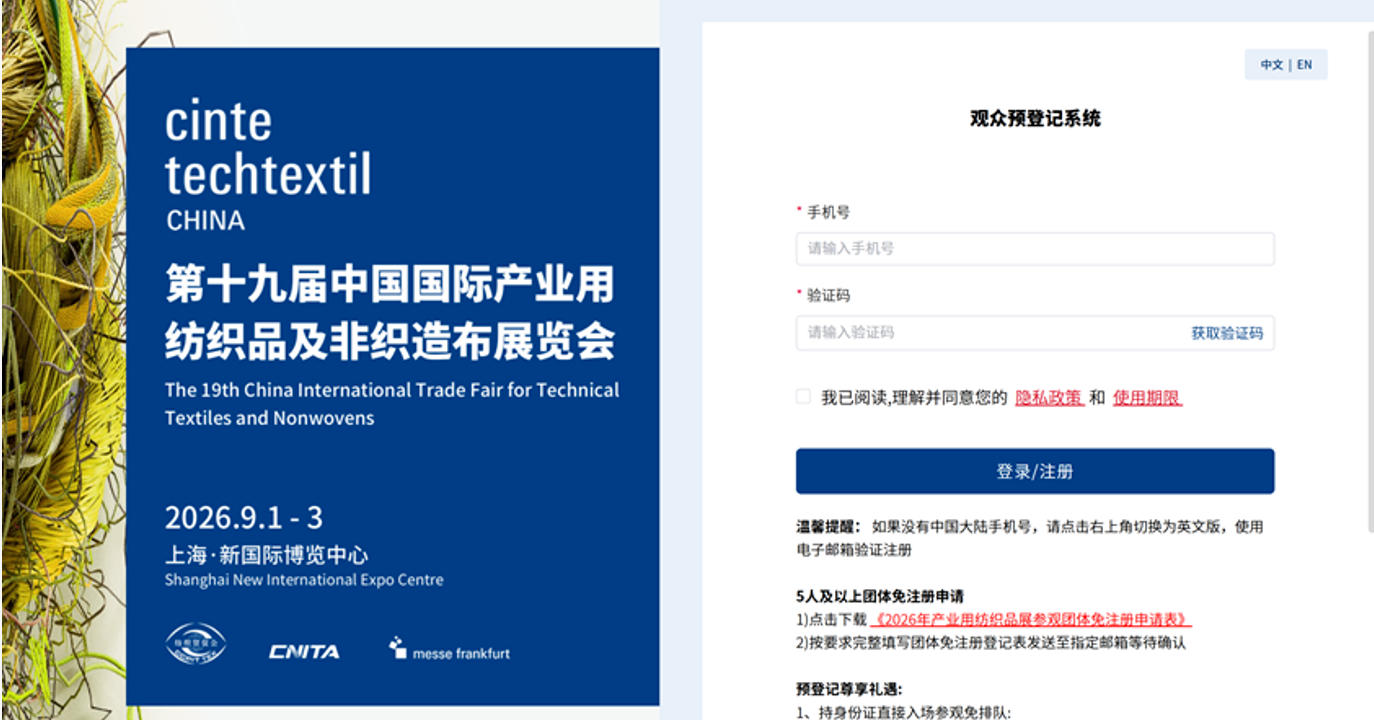The height and width of the screenshot is (720, 1374).
Task: Click the 温馨提醒 reminder notice
Action: [x=1030, y=538]
